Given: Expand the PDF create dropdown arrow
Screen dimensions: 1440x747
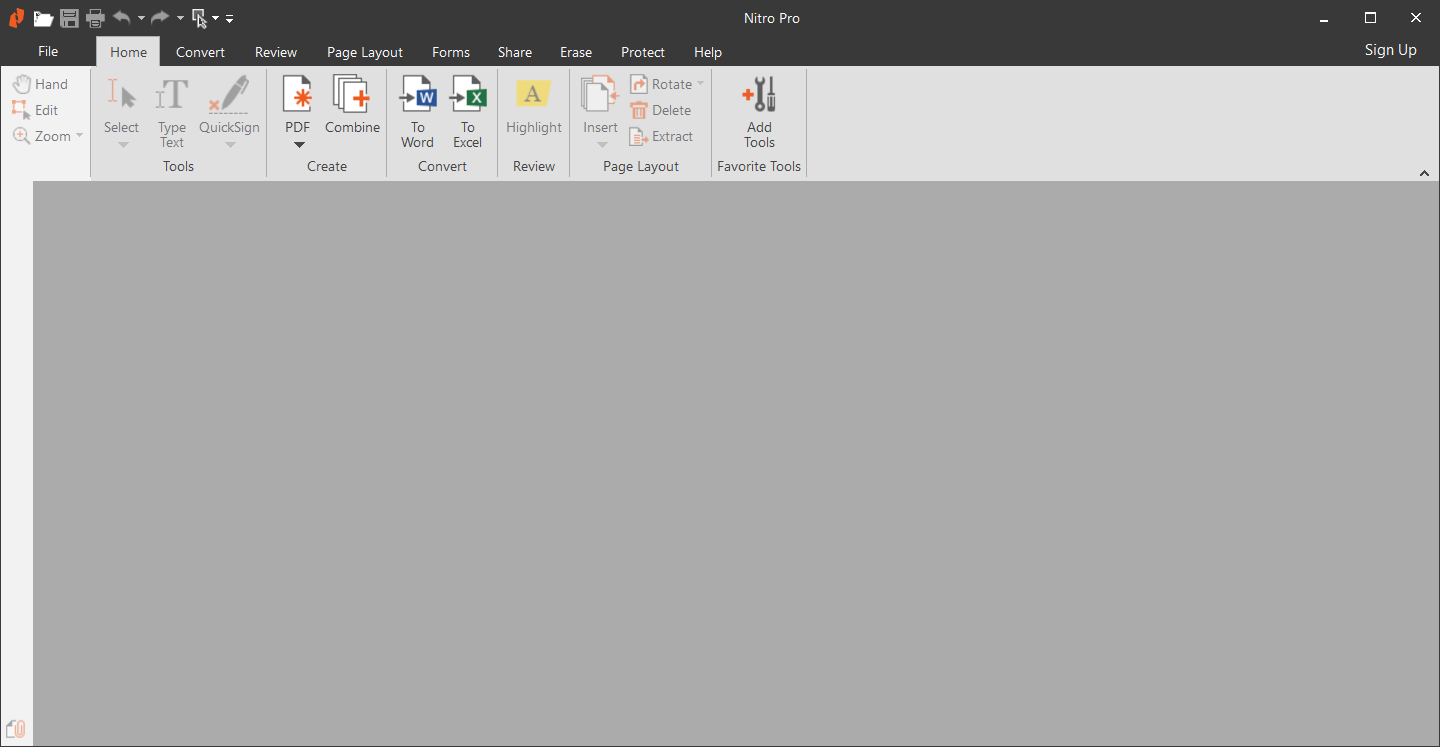Looking at the screenshot, I should [298, 145].
